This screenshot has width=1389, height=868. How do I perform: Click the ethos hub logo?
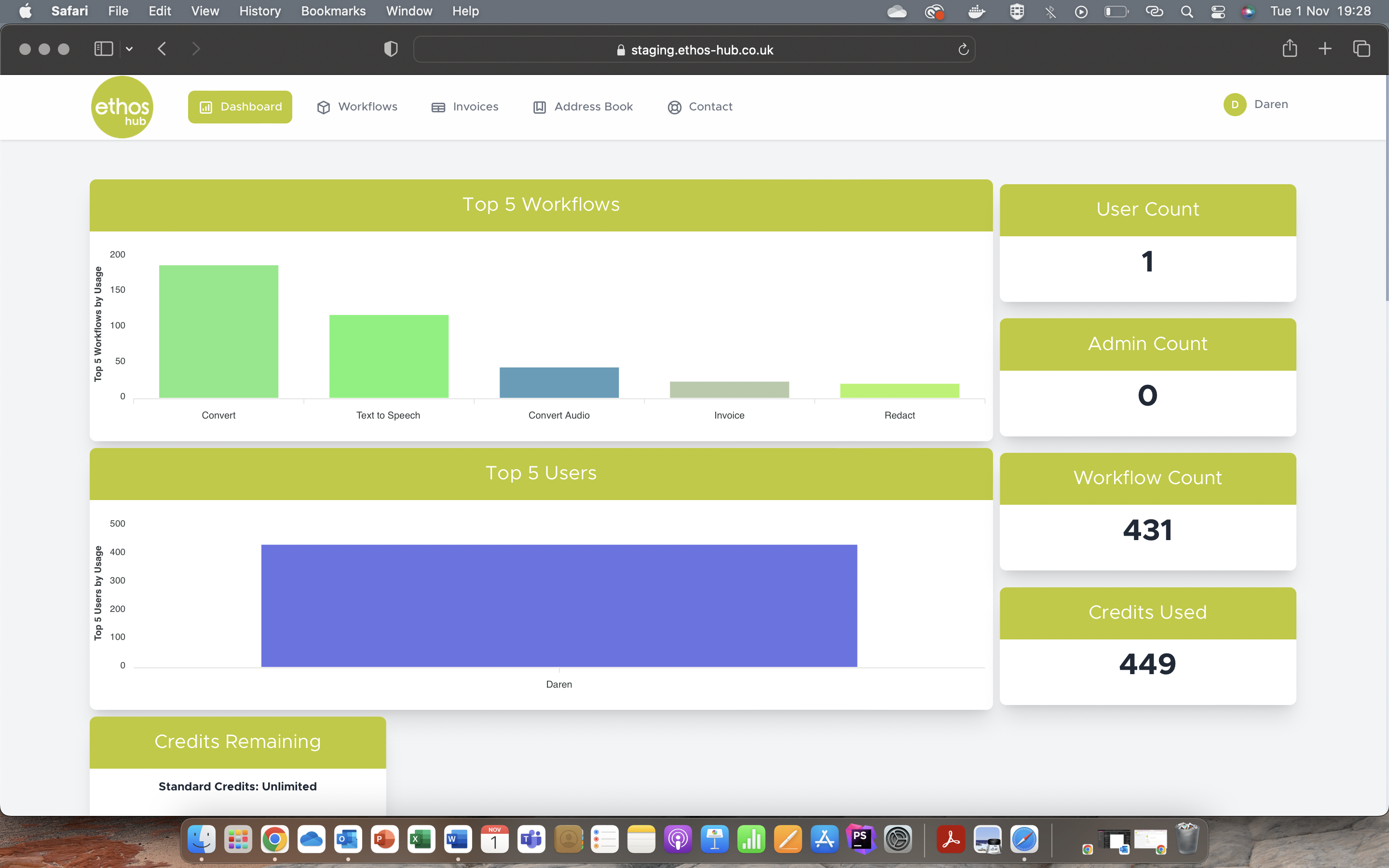click(x=122, y=107)
